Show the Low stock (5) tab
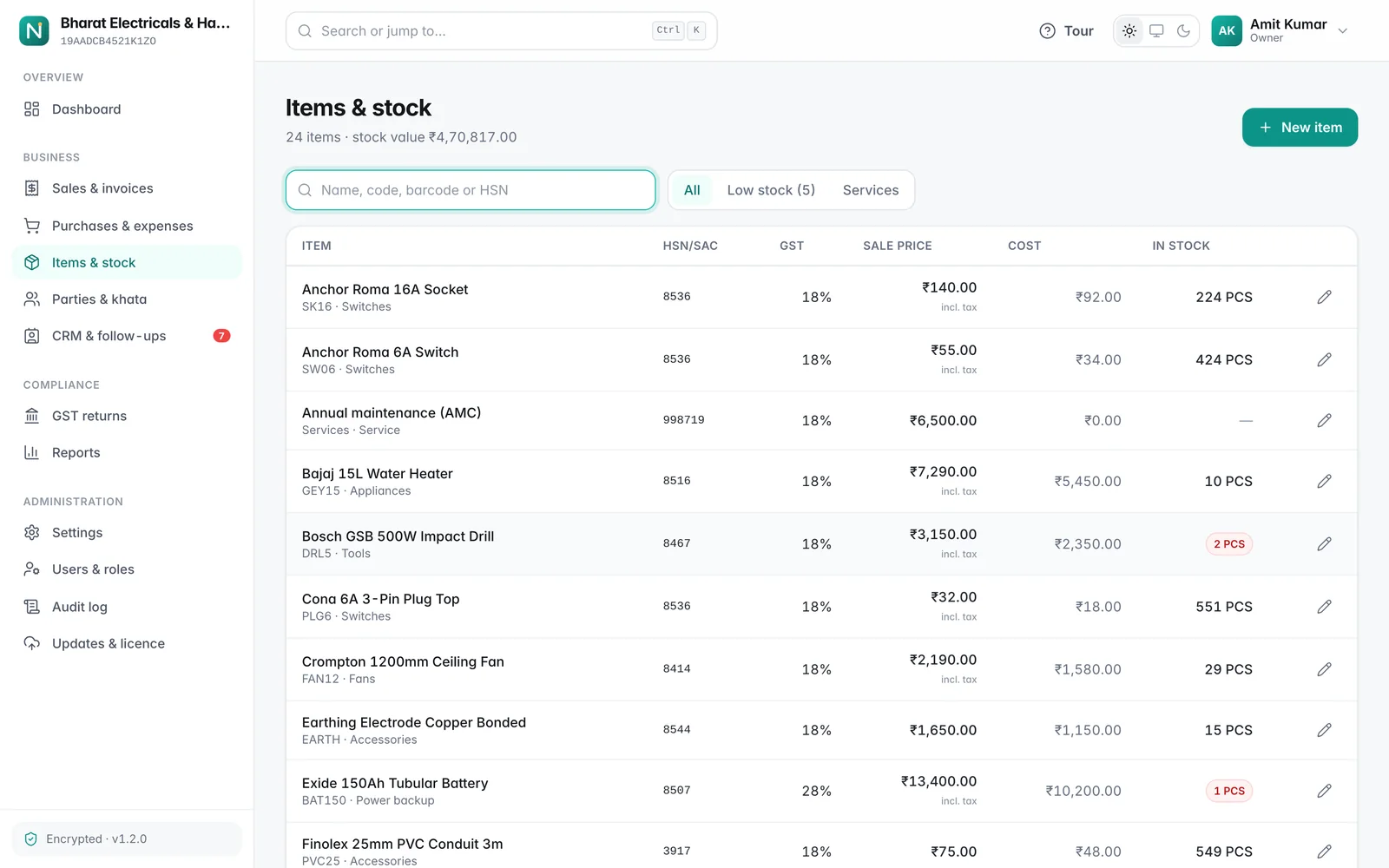The width and height of the screenshot is (1389, 868). [771, 190]
